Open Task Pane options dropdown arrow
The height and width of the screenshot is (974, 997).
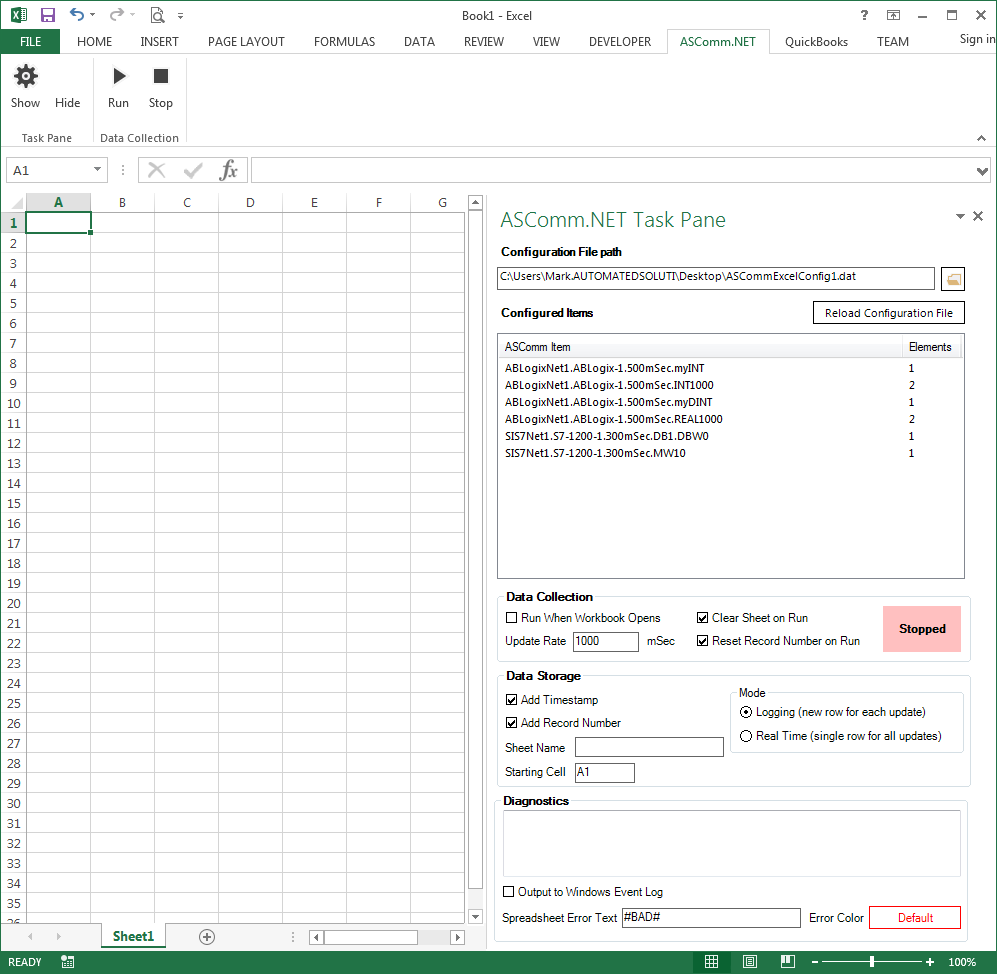960,216
